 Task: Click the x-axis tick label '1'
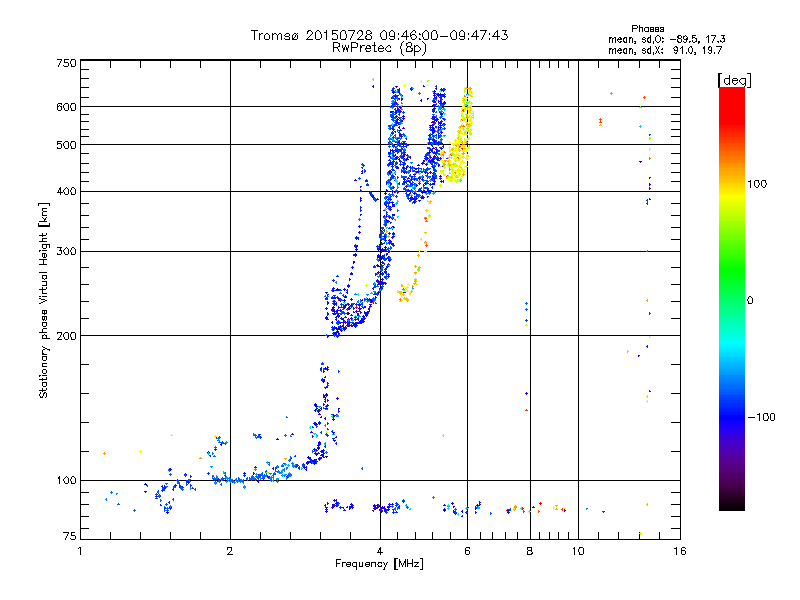click(80, 551)
